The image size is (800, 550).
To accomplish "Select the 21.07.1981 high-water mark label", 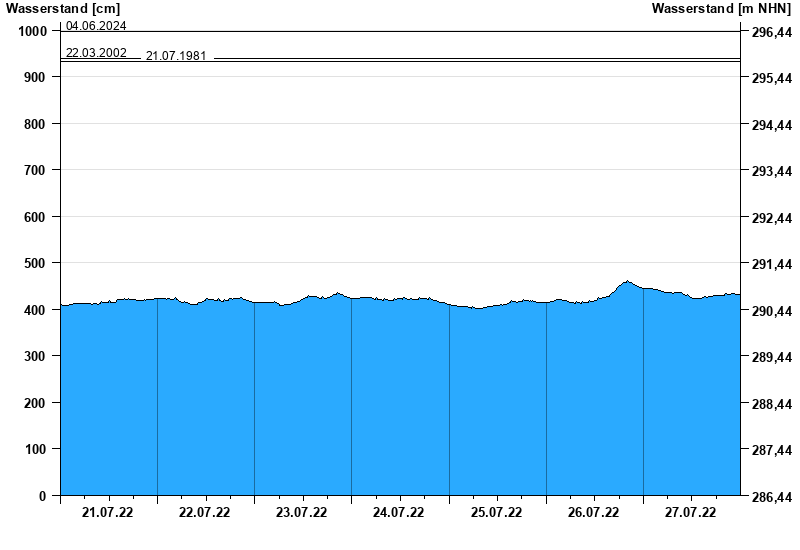I will [x=176, y=56].
